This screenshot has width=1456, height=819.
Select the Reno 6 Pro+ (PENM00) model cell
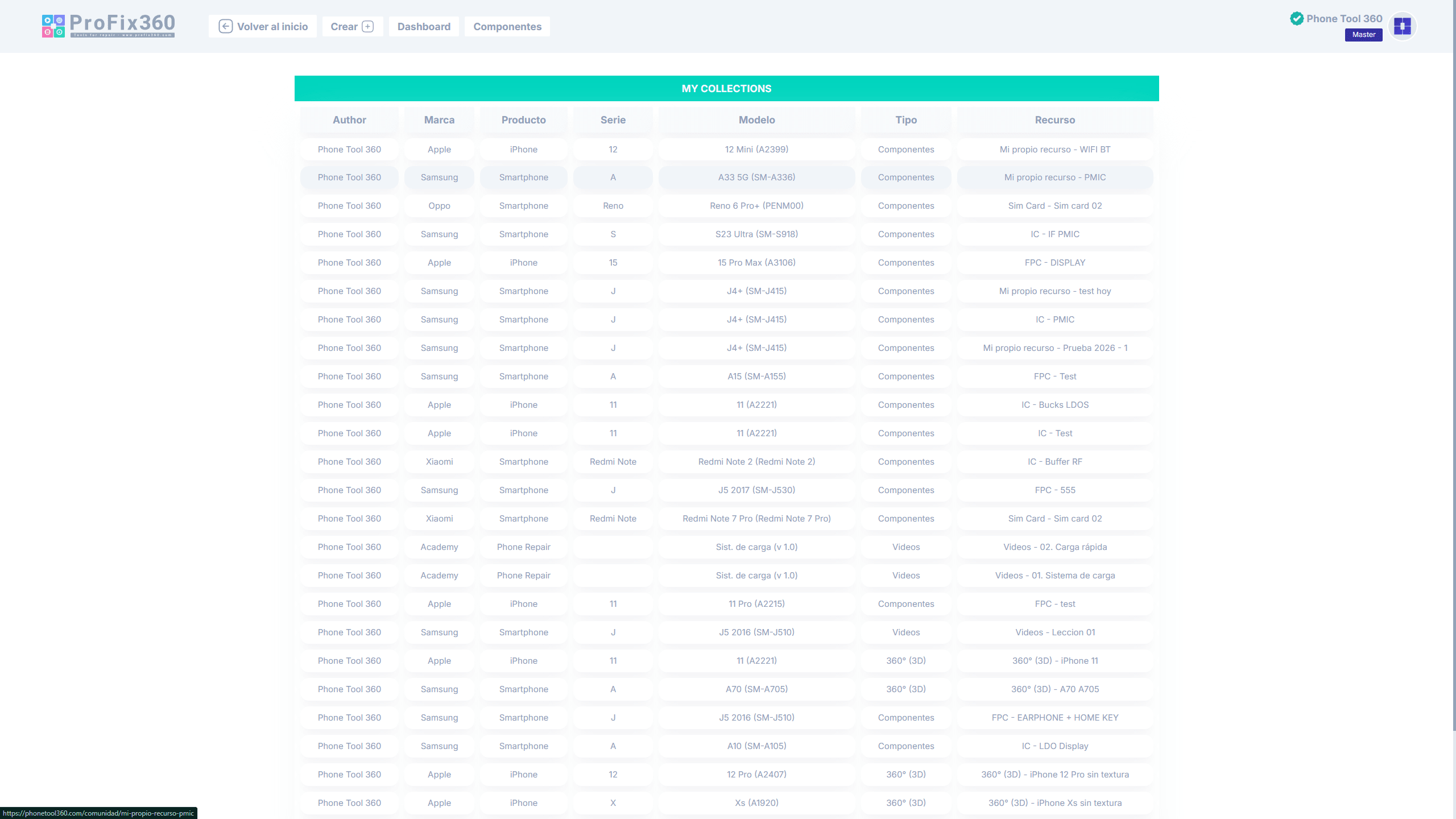(756, 206)
